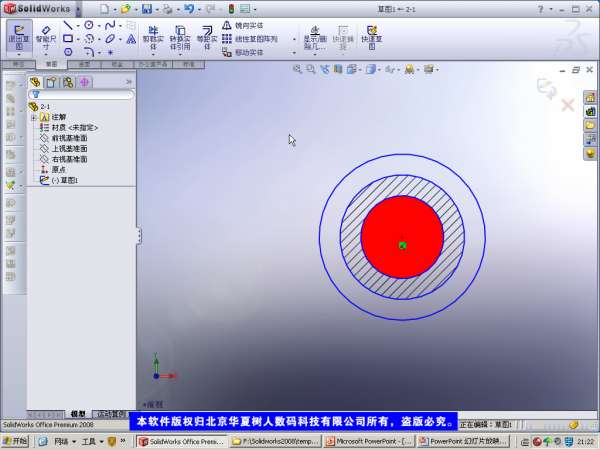Select the Circle sketch tool
The height and width of the screenshot is (450, 600).
89,26
